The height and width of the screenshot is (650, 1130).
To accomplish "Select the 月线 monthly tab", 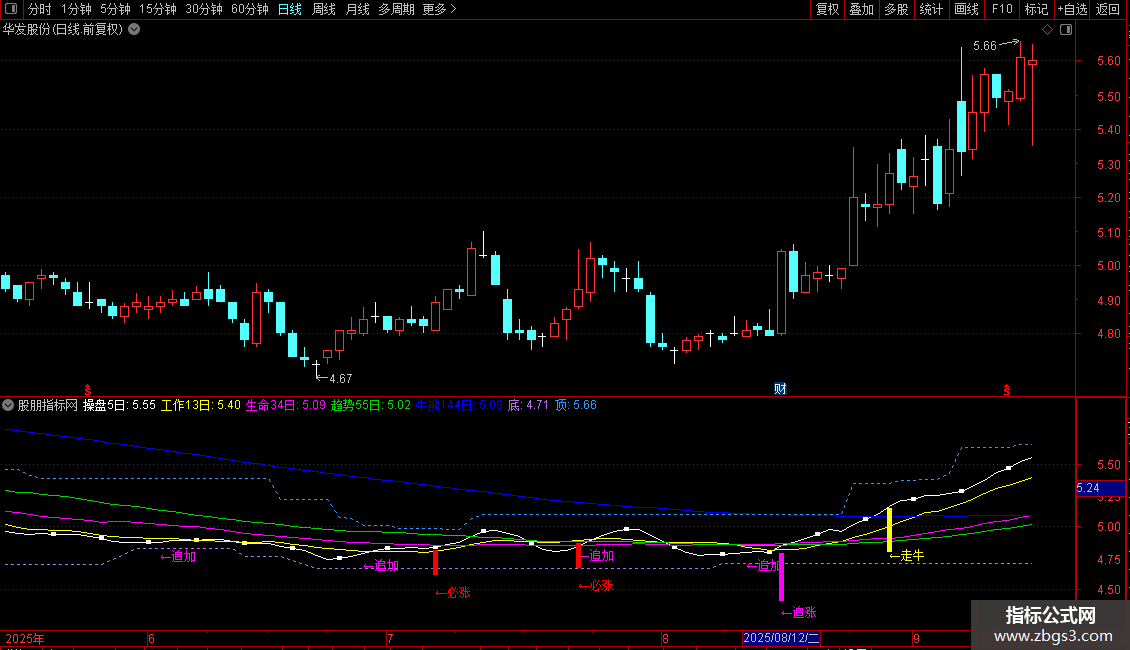I will [x=357, y=9].
